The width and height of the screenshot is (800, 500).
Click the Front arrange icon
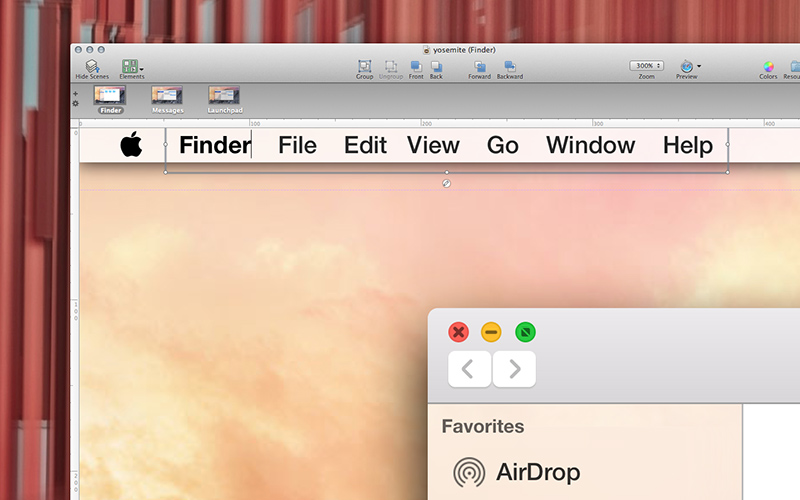[416, 66]
